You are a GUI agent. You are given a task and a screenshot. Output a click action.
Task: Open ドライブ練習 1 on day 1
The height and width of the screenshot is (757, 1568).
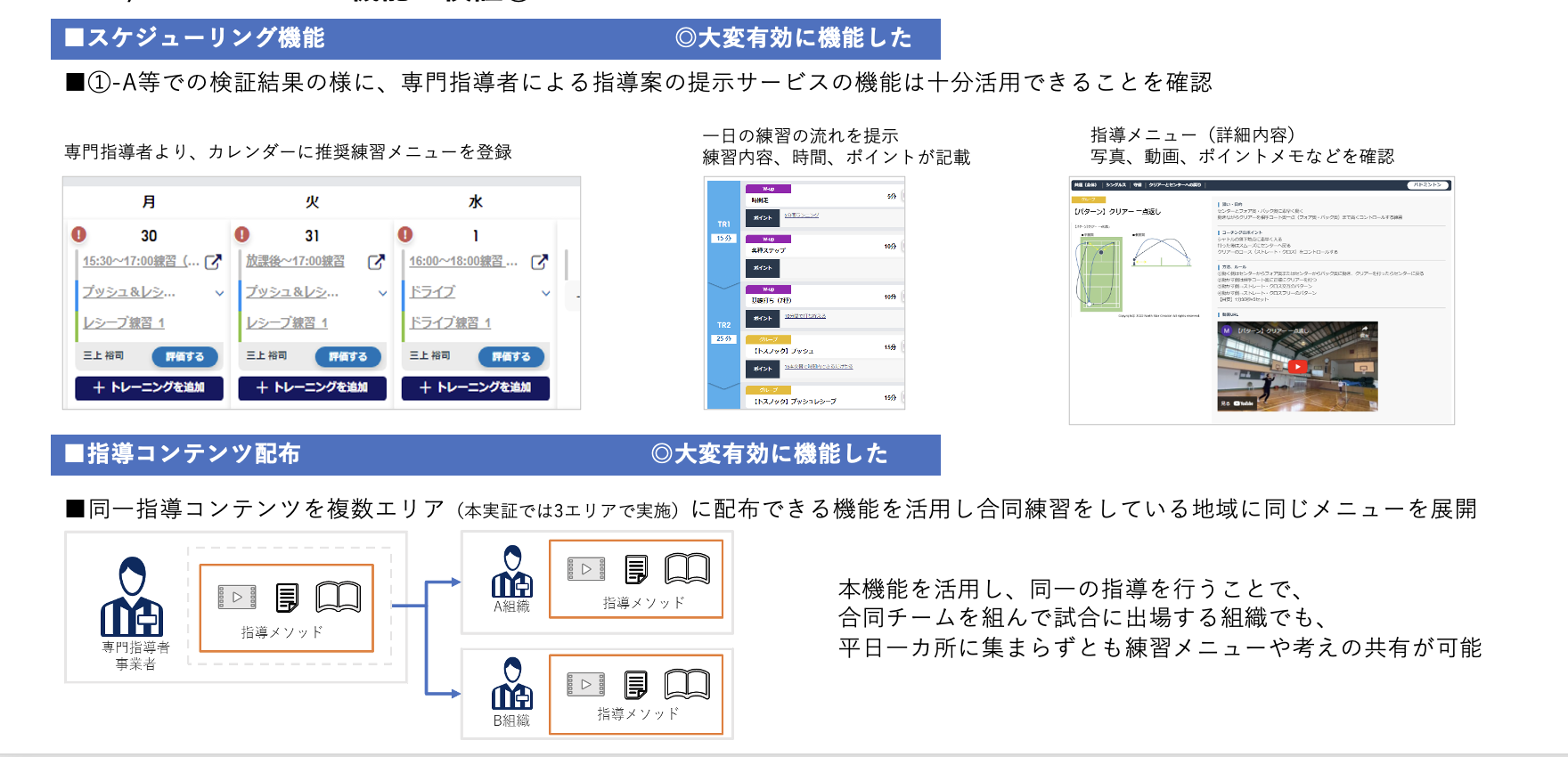point(450,322)
